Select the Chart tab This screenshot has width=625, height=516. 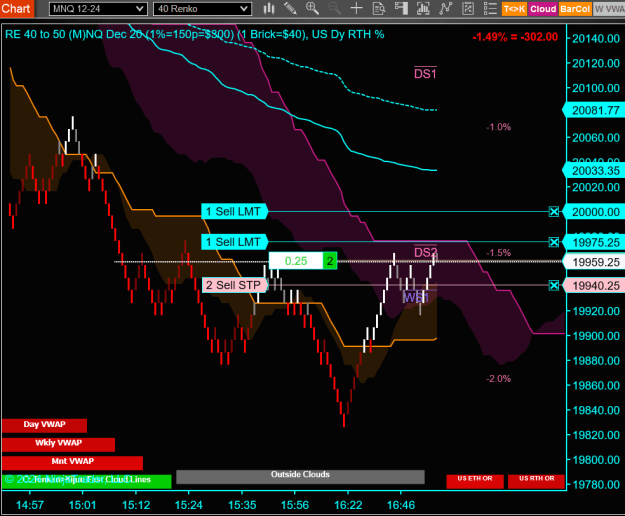pos(16,8)
